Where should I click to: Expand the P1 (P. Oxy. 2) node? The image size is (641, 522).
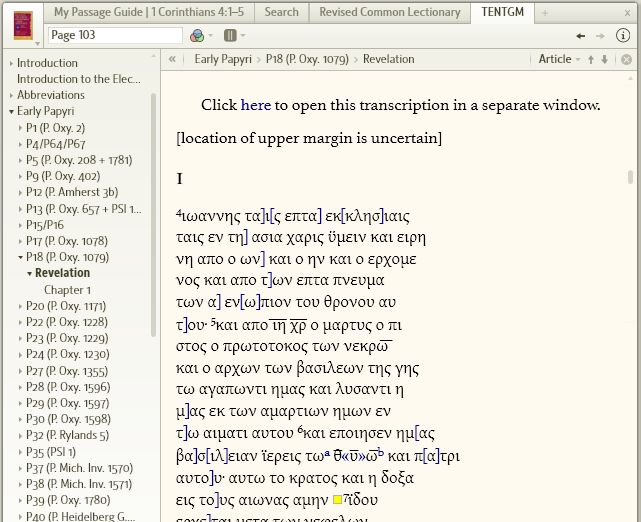[x=20, y=128]
